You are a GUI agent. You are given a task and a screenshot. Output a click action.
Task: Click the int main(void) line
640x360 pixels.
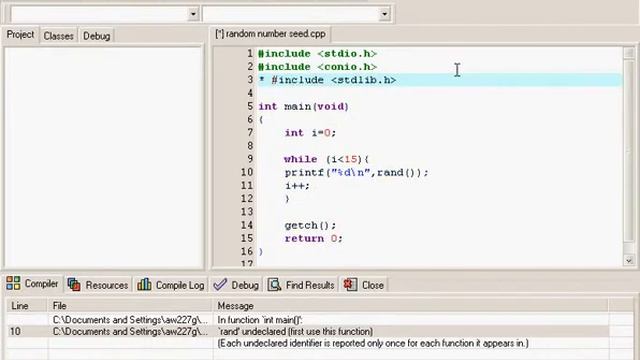pos(303,107)
